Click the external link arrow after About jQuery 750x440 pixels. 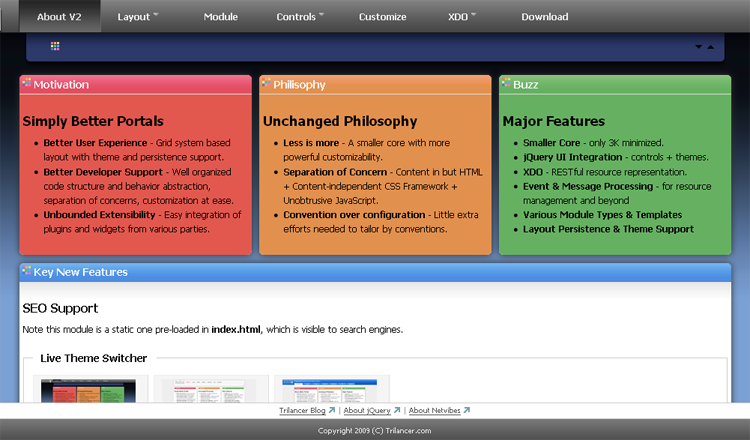(x=397, y=410)
